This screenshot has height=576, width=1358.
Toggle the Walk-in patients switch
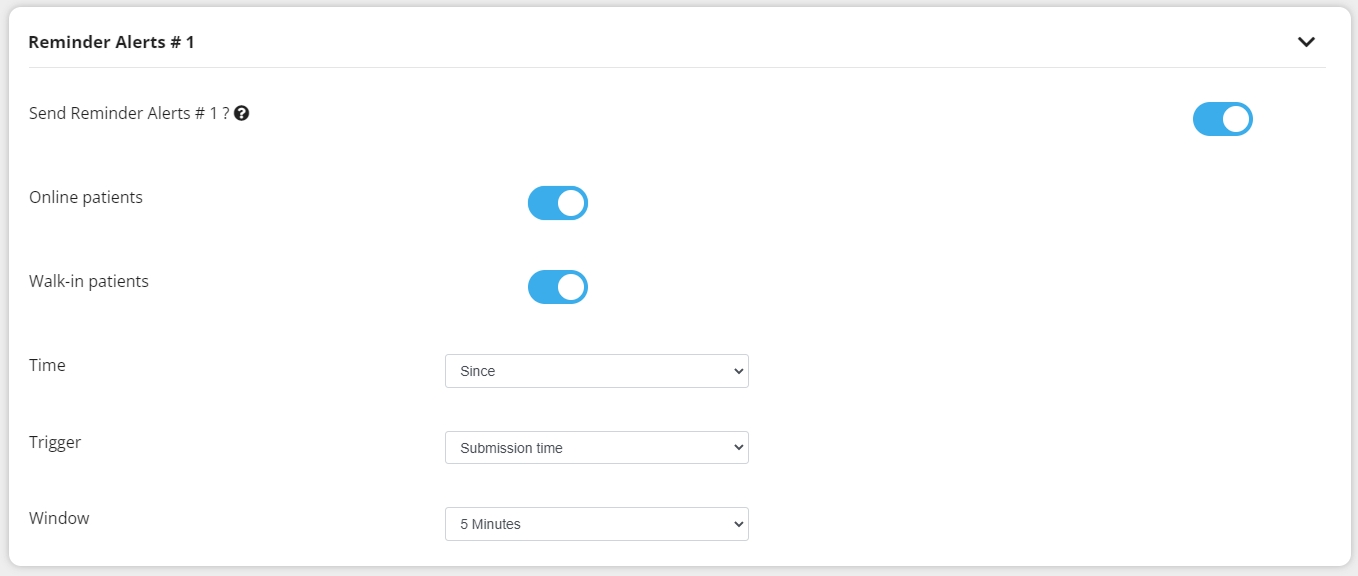[x=557, y=287]
